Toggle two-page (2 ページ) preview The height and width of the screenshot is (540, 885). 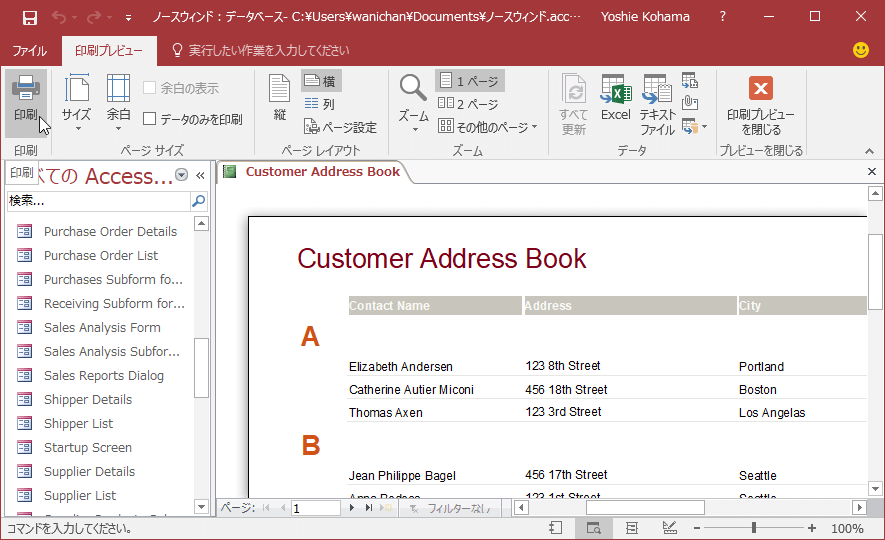click(x=468, y=104)
